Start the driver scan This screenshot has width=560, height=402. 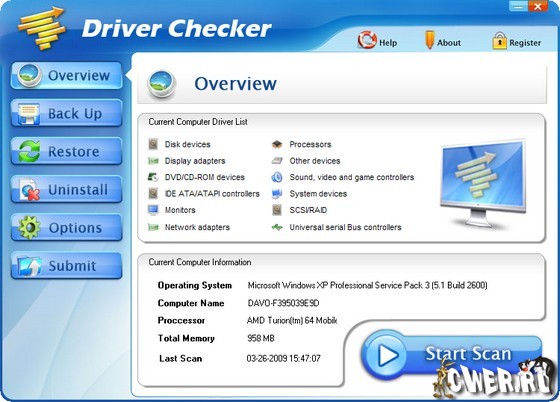coord(451,355)
